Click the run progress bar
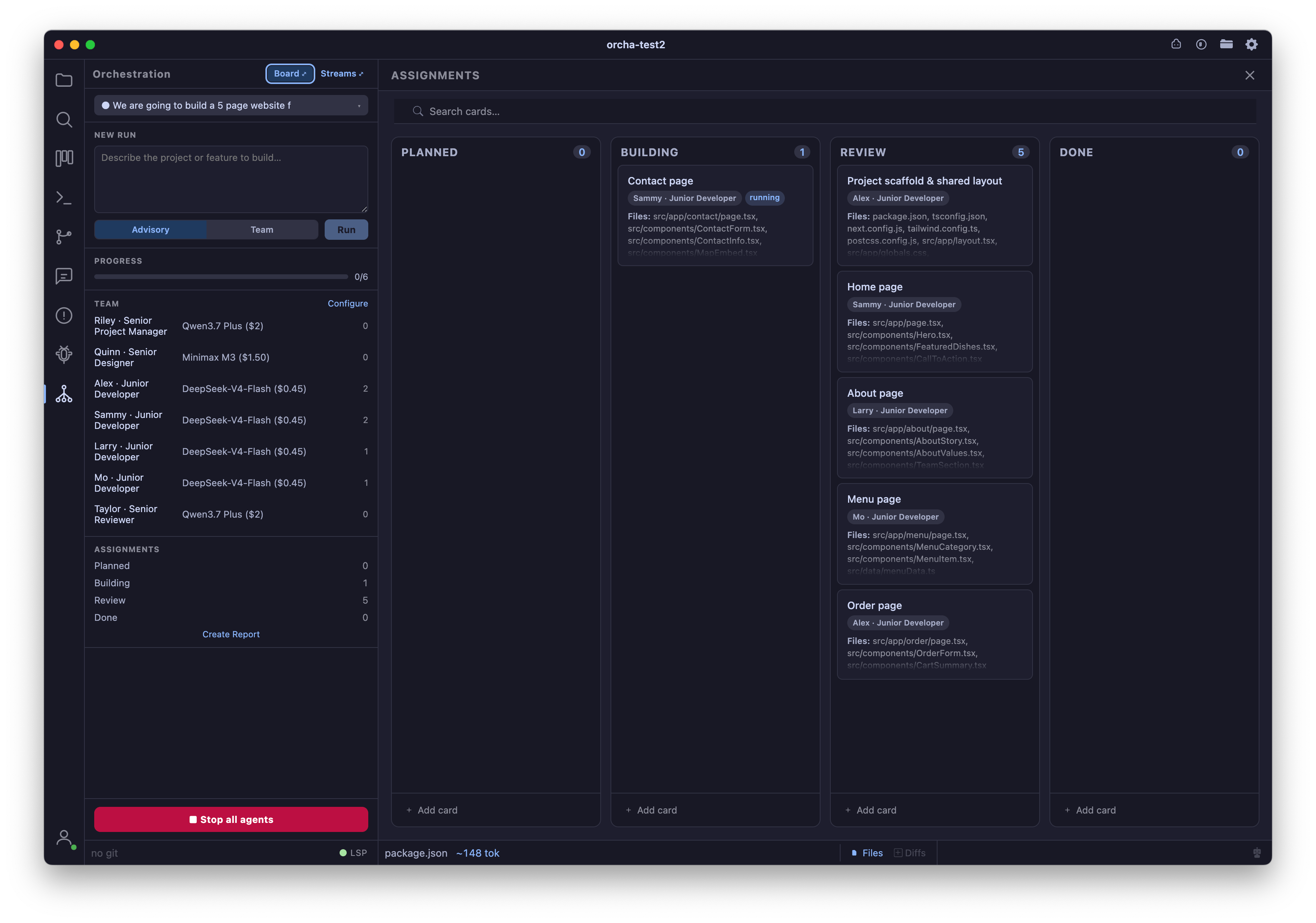Screen dimensions: 1316x923 (221, 277)
